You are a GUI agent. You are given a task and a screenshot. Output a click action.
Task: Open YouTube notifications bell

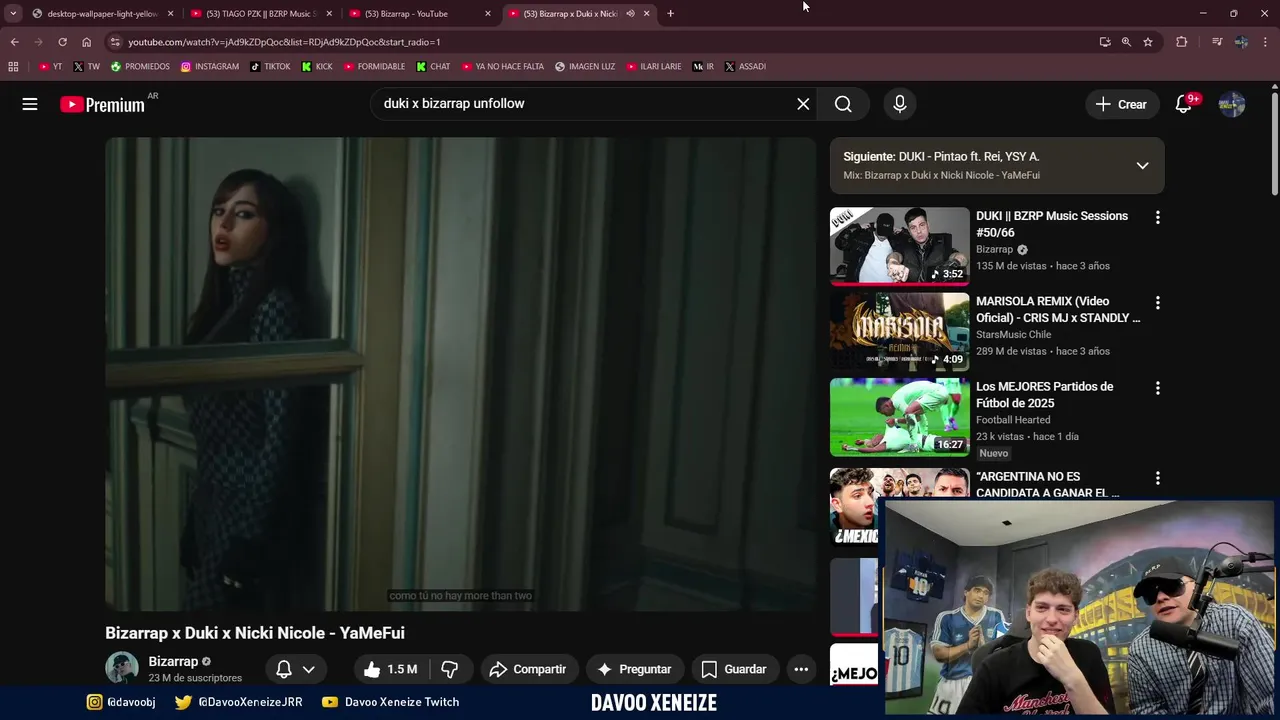tap(1184, 104)
